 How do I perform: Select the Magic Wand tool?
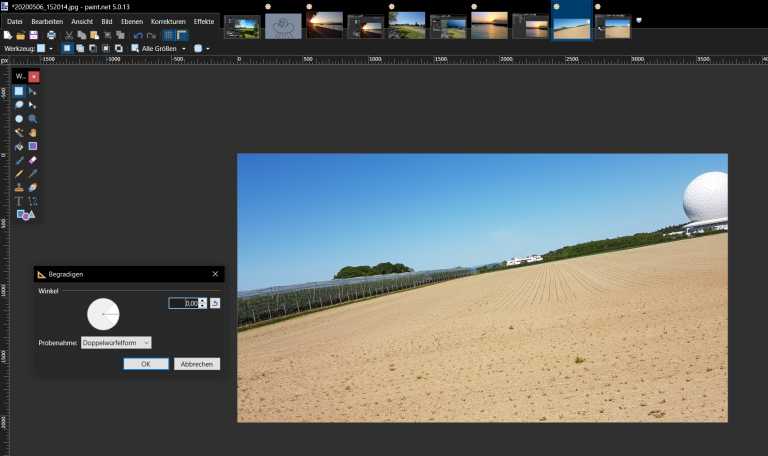tap(19, 132)
